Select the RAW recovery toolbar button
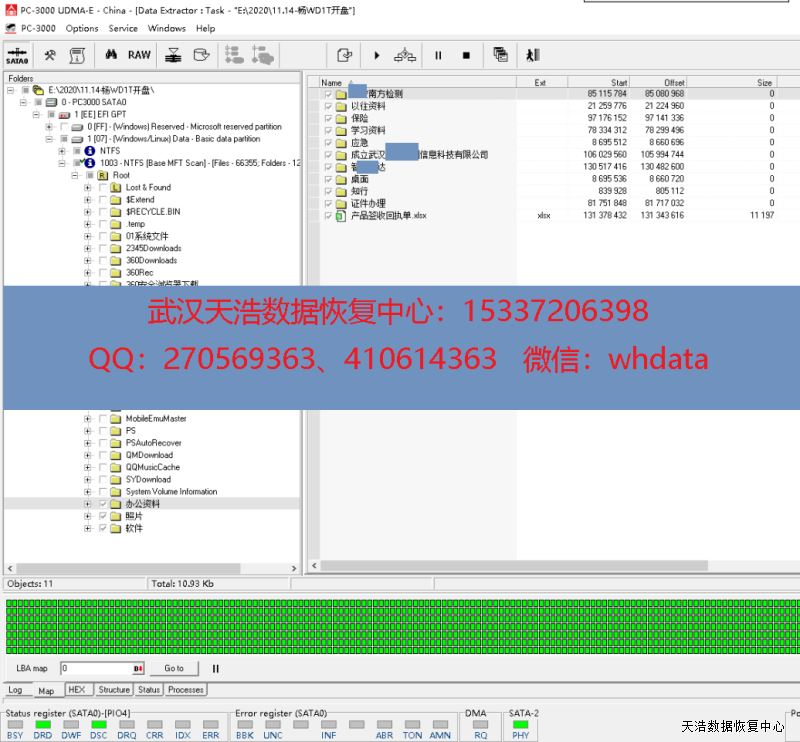The width and height of the screenshot is (800, 742). coord(139,55)
